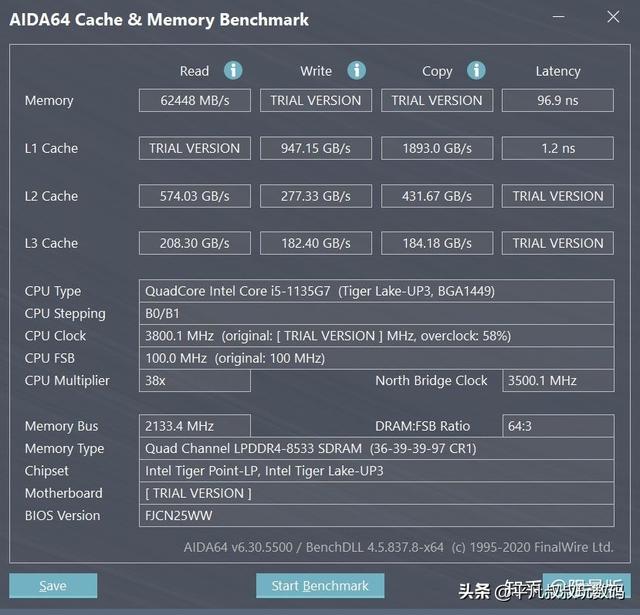
Task: Click the Chipset label
Action: point(47,471)
